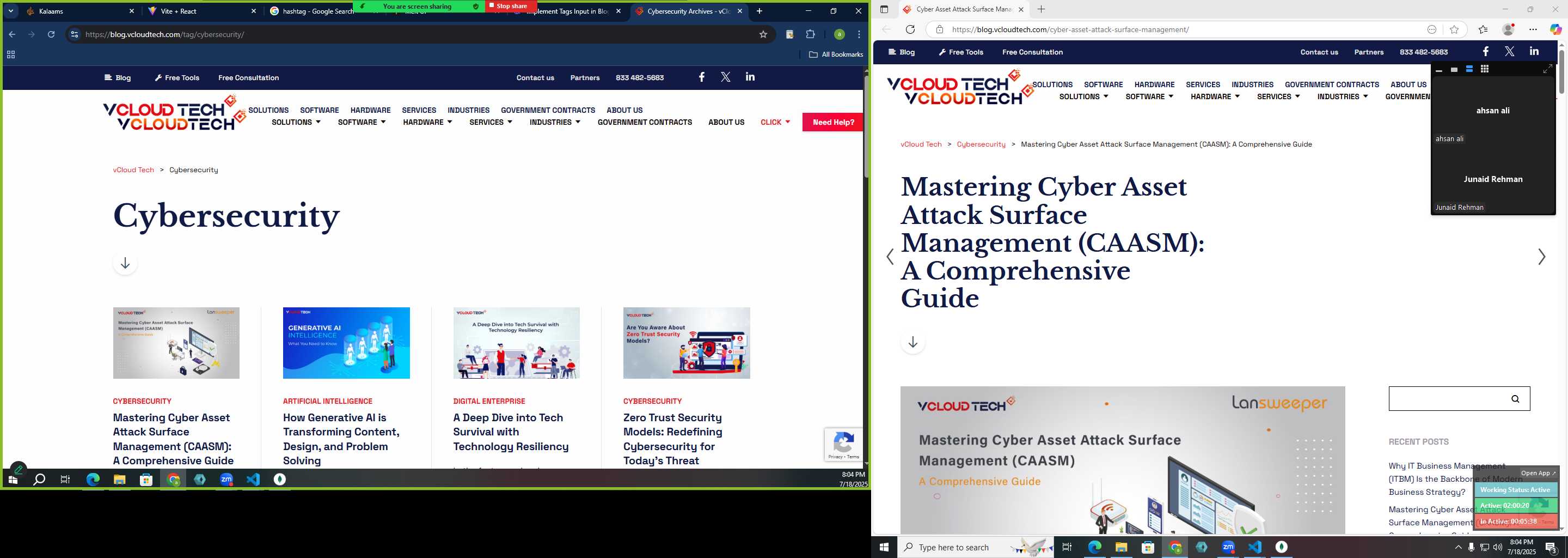Open Chrome Extensions puzzle icon
1568x558 pixels.
coord(810,34)
